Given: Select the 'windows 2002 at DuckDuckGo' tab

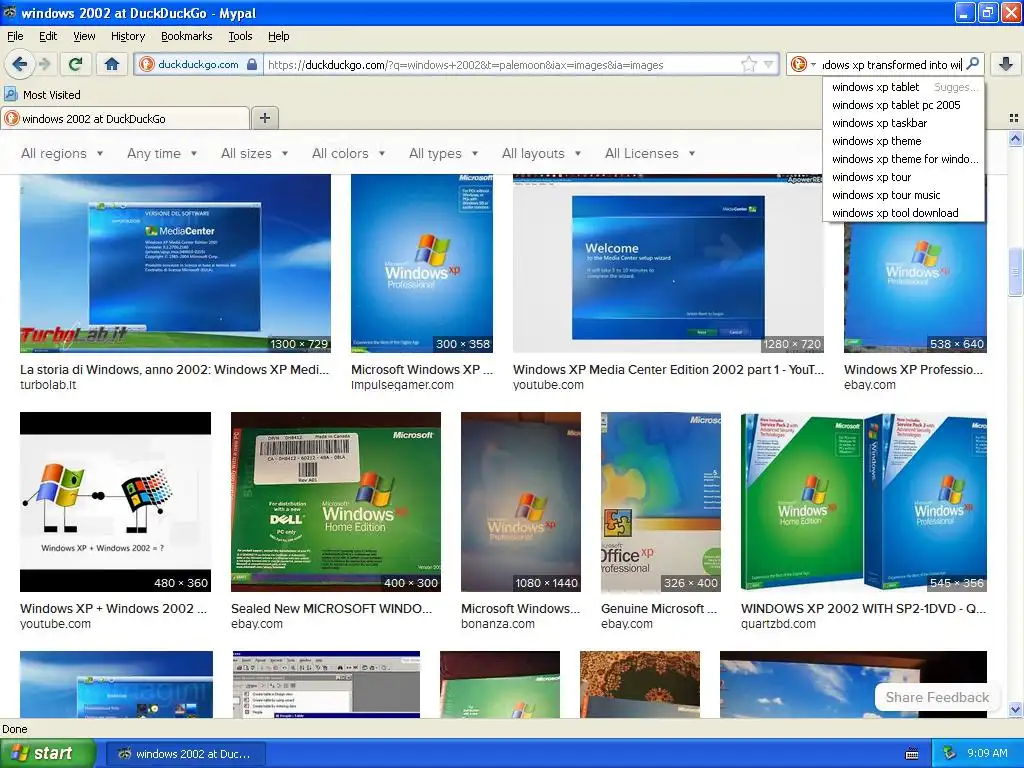Looking at the screenshot, I should (x=125, y=118).
